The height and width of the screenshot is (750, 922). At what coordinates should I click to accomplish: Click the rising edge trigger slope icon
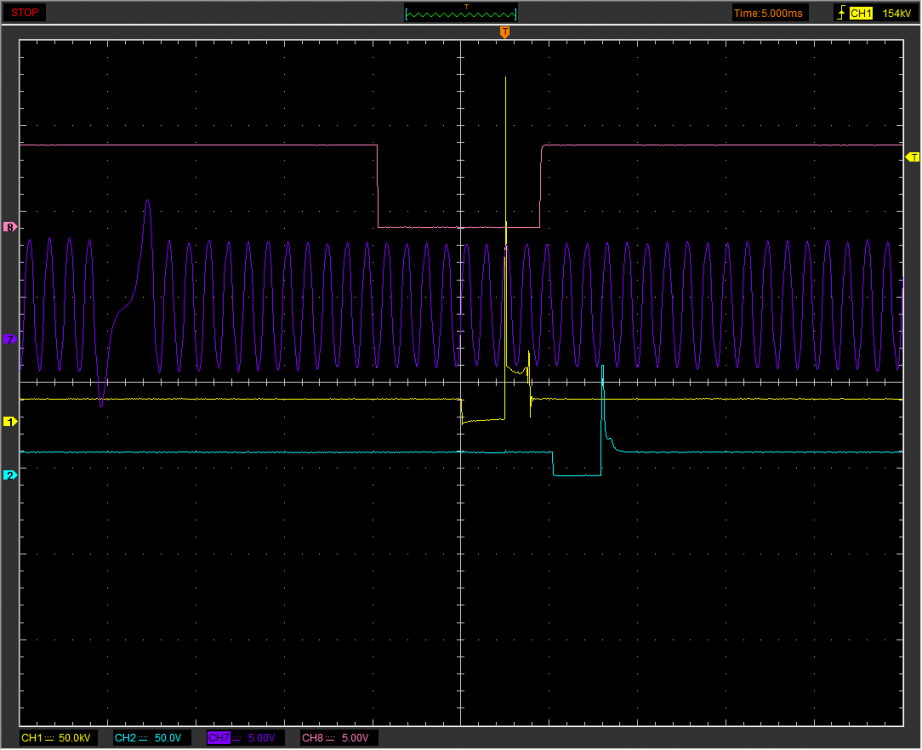[839, 13]
